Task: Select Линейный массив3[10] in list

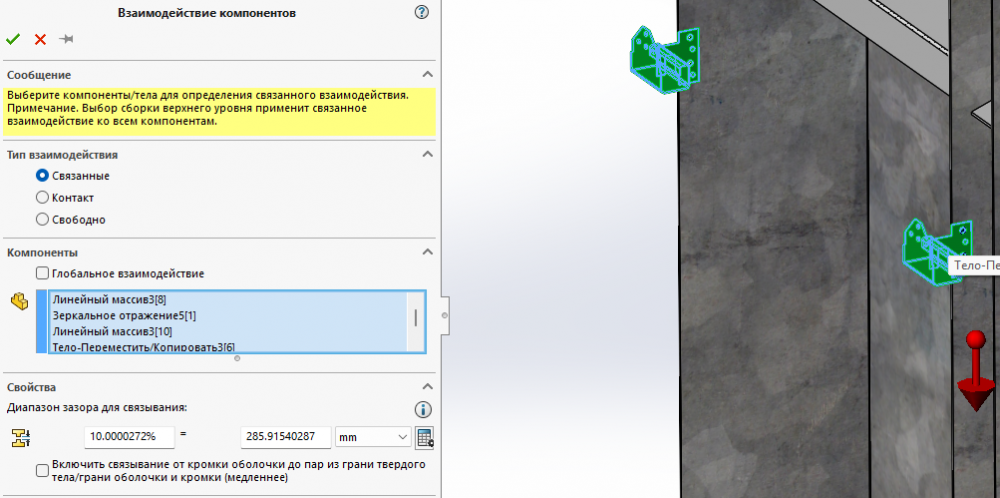Action: [x=227, y=332]
